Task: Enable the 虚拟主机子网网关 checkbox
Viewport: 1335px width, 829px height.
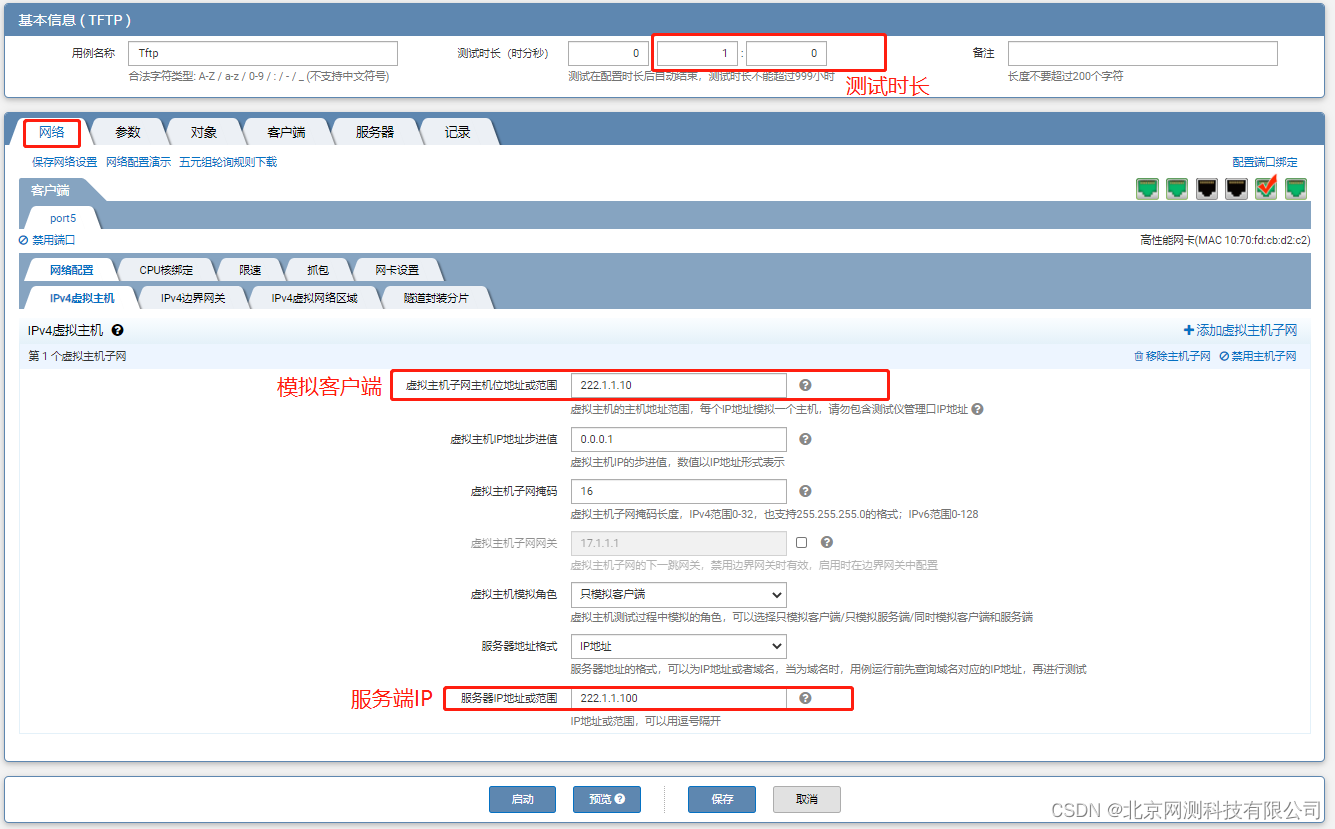Action: pos(801,543)
